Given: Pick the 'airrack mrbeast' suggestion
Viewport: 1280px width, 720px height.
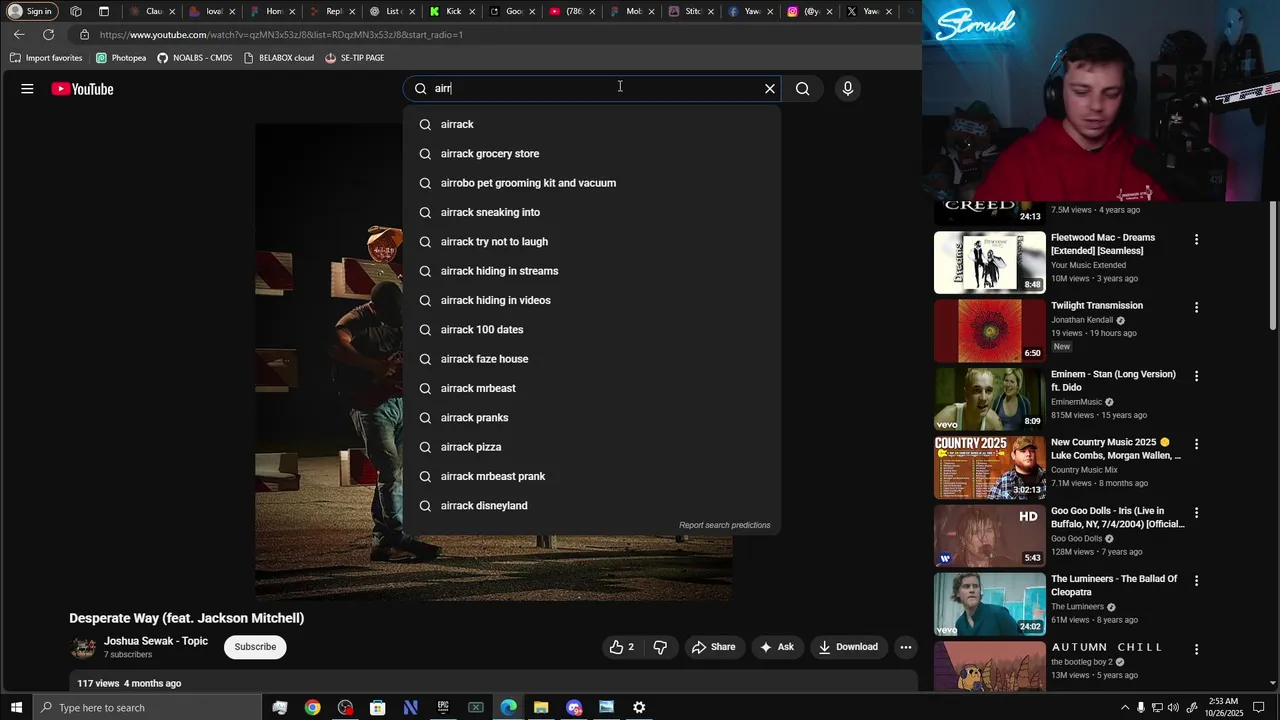Looking at the screenshot, I should (592, 388).
